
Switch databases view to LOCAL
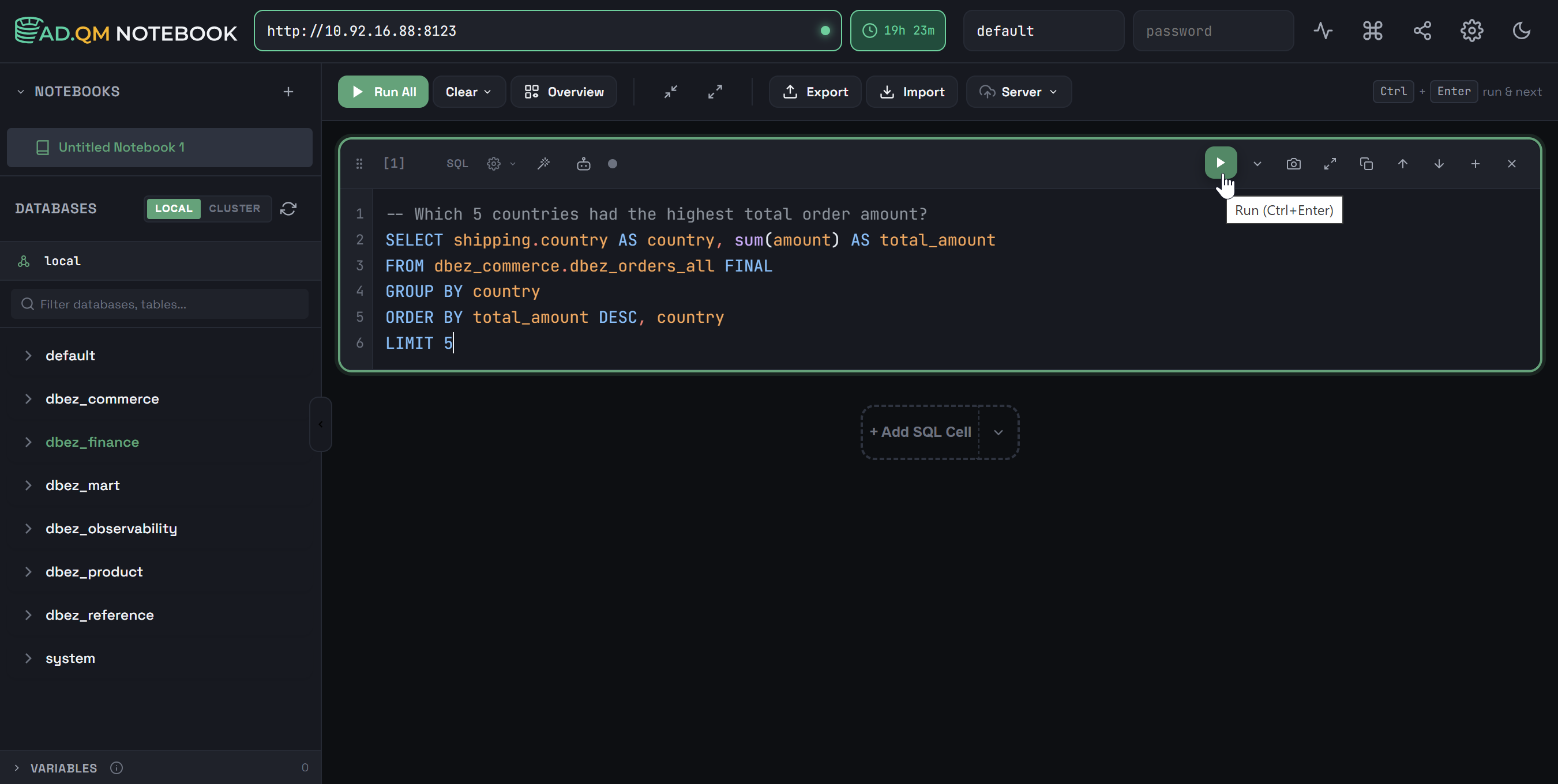coord(174,209)
